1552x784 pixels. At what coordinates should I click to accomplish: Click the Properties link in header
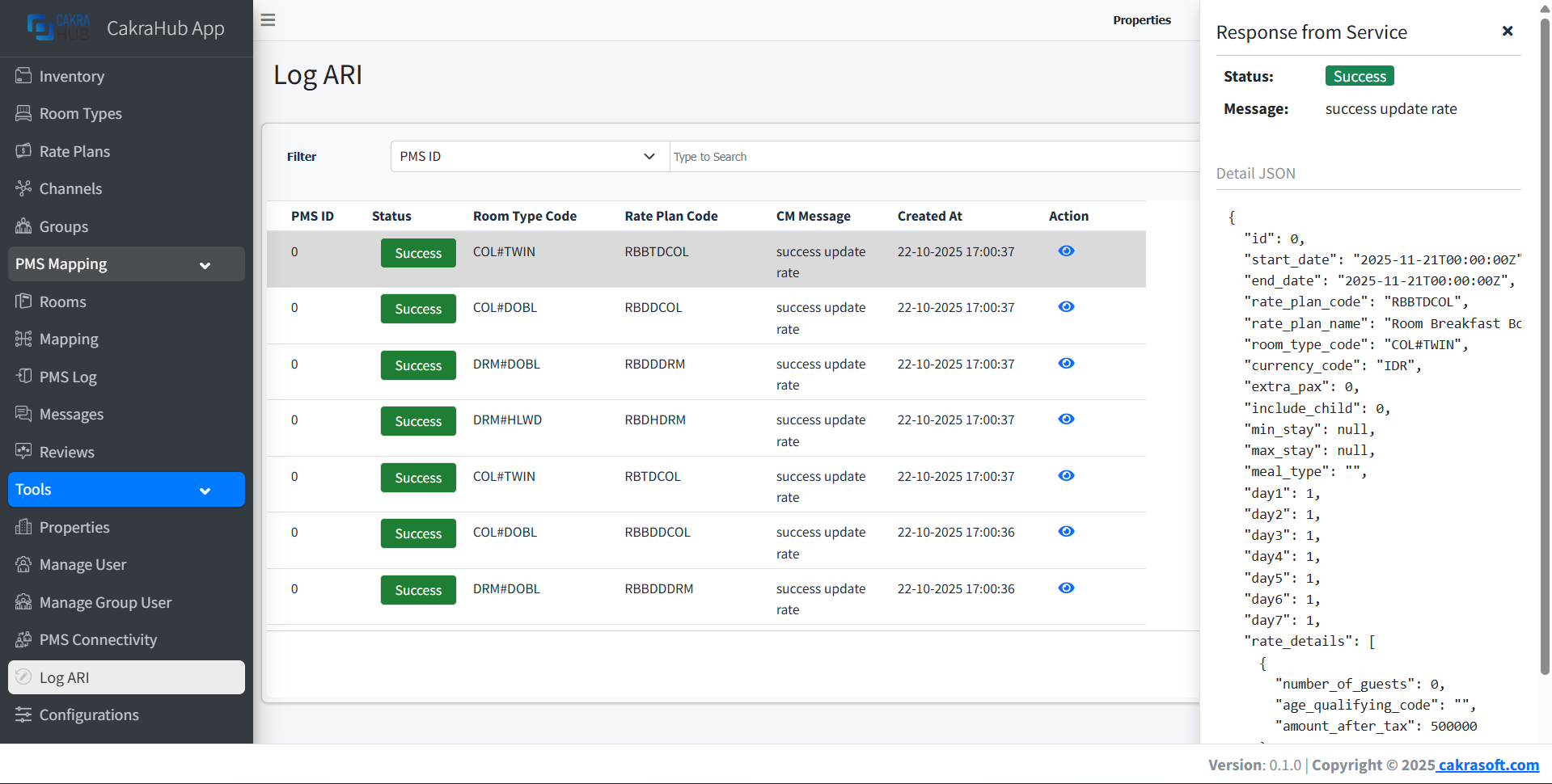1141,20
